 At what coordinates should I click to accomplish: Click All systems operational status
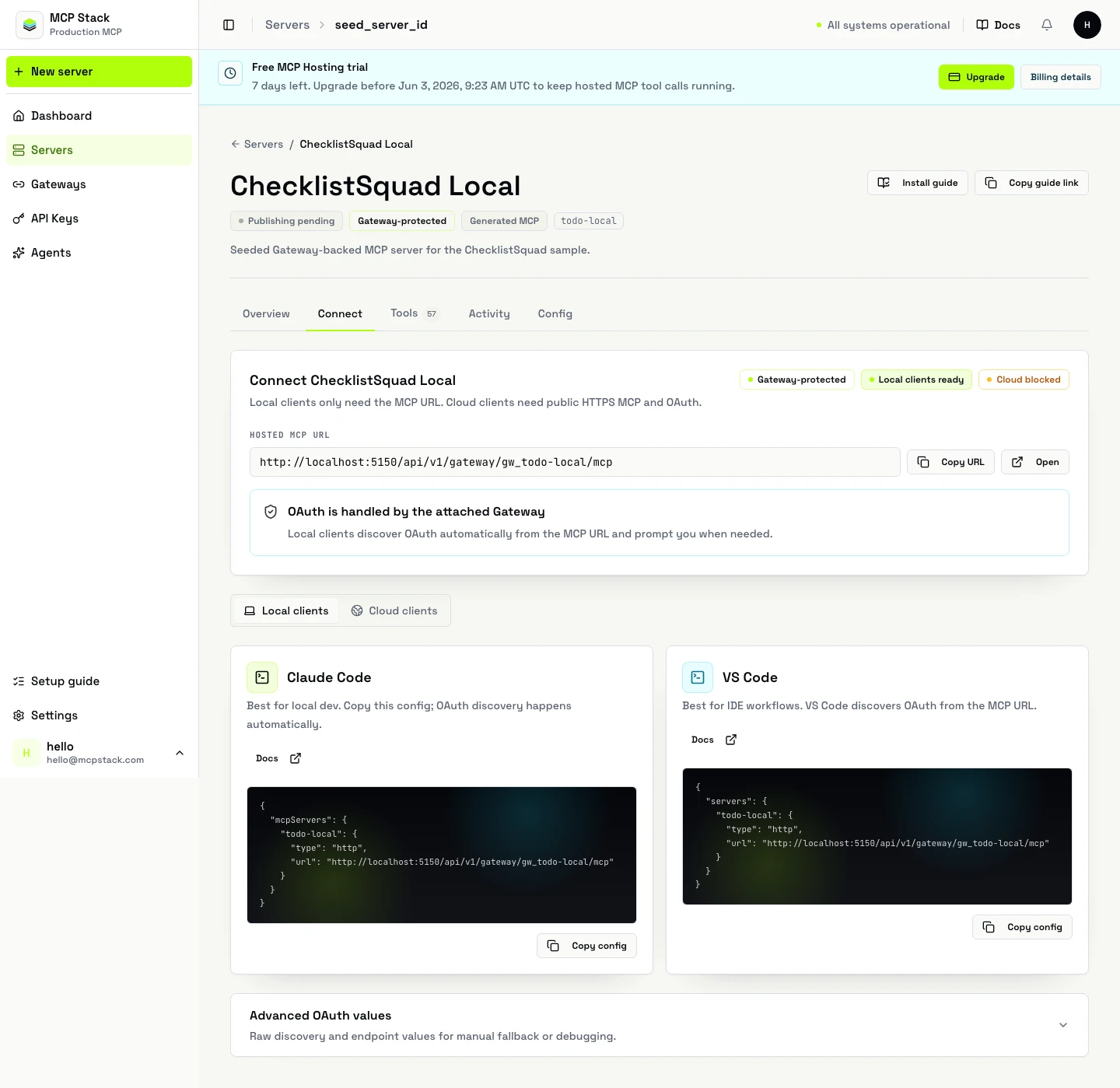[x=883, y=25]
